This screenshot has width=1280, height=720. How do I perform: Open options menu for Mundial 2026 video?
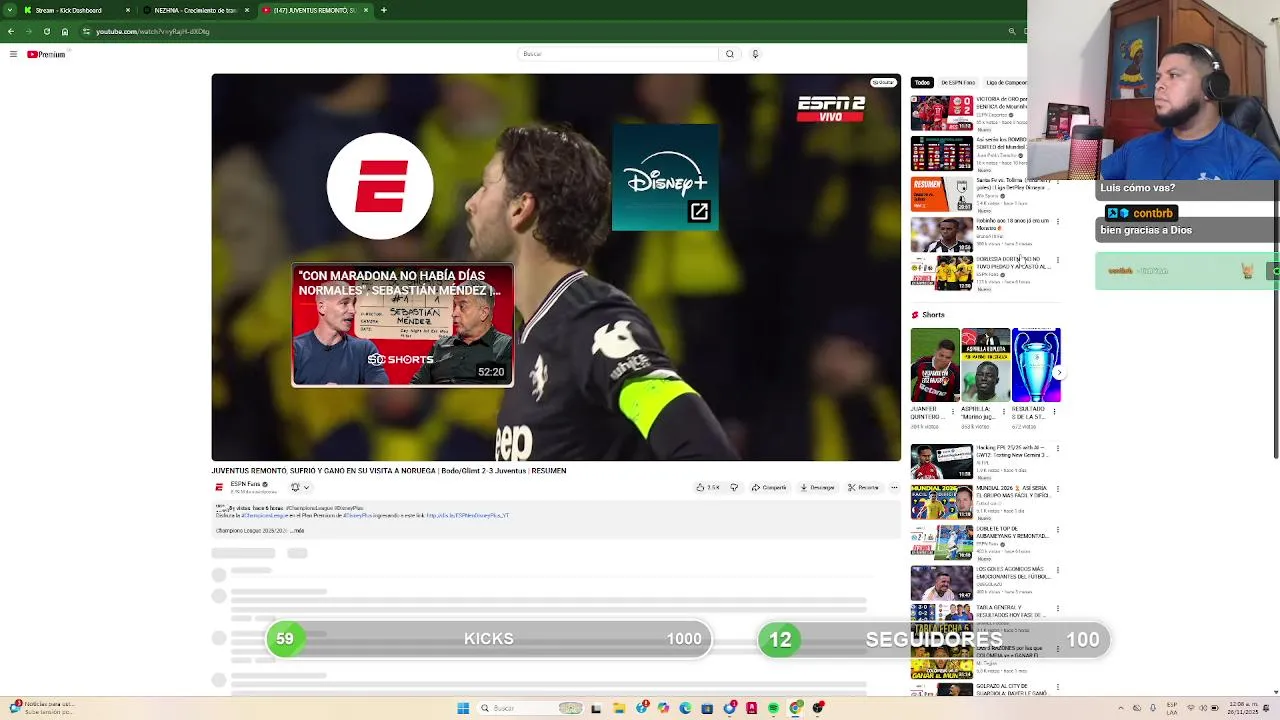point(1058,489)
